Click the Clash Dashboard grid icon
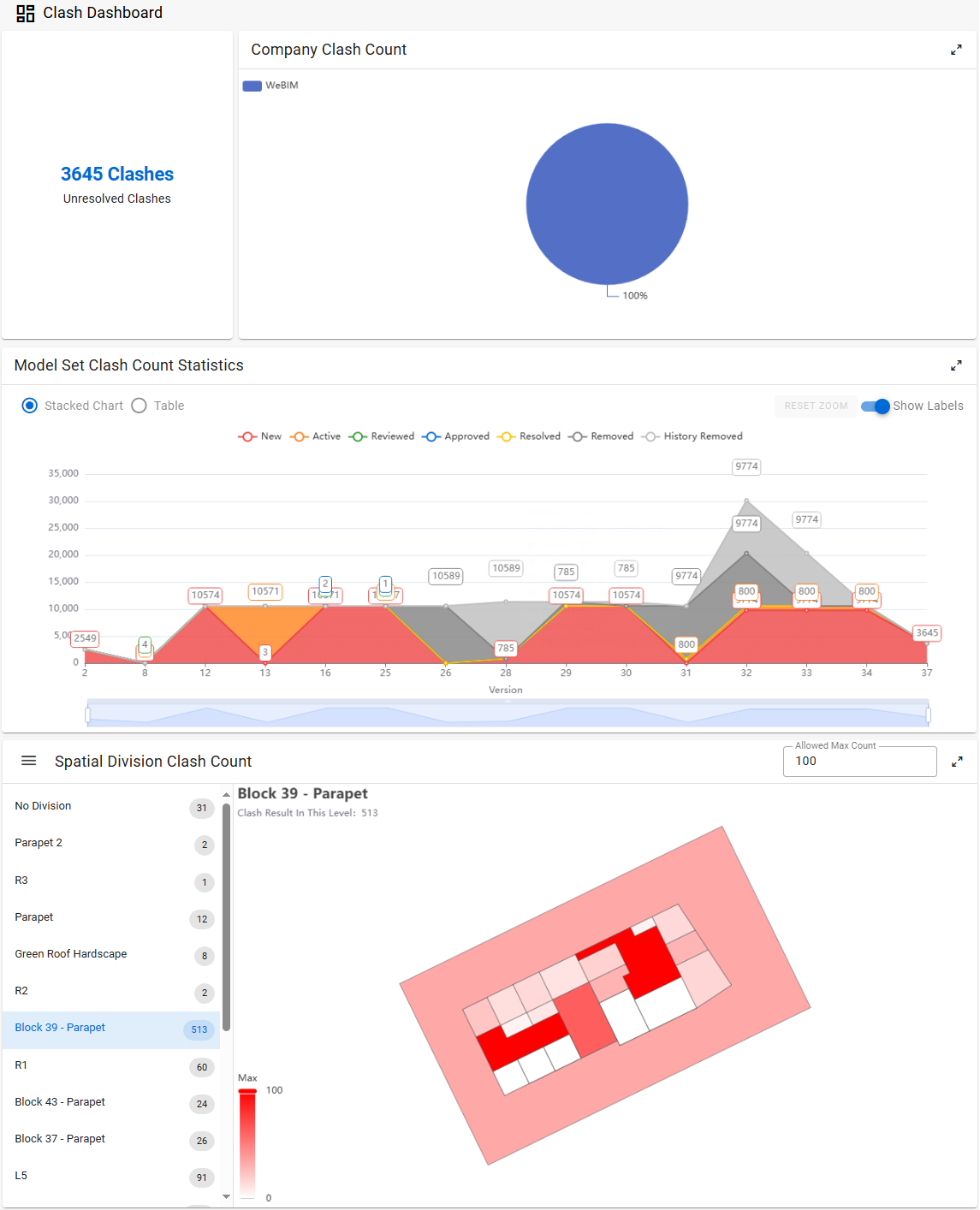 26,13
